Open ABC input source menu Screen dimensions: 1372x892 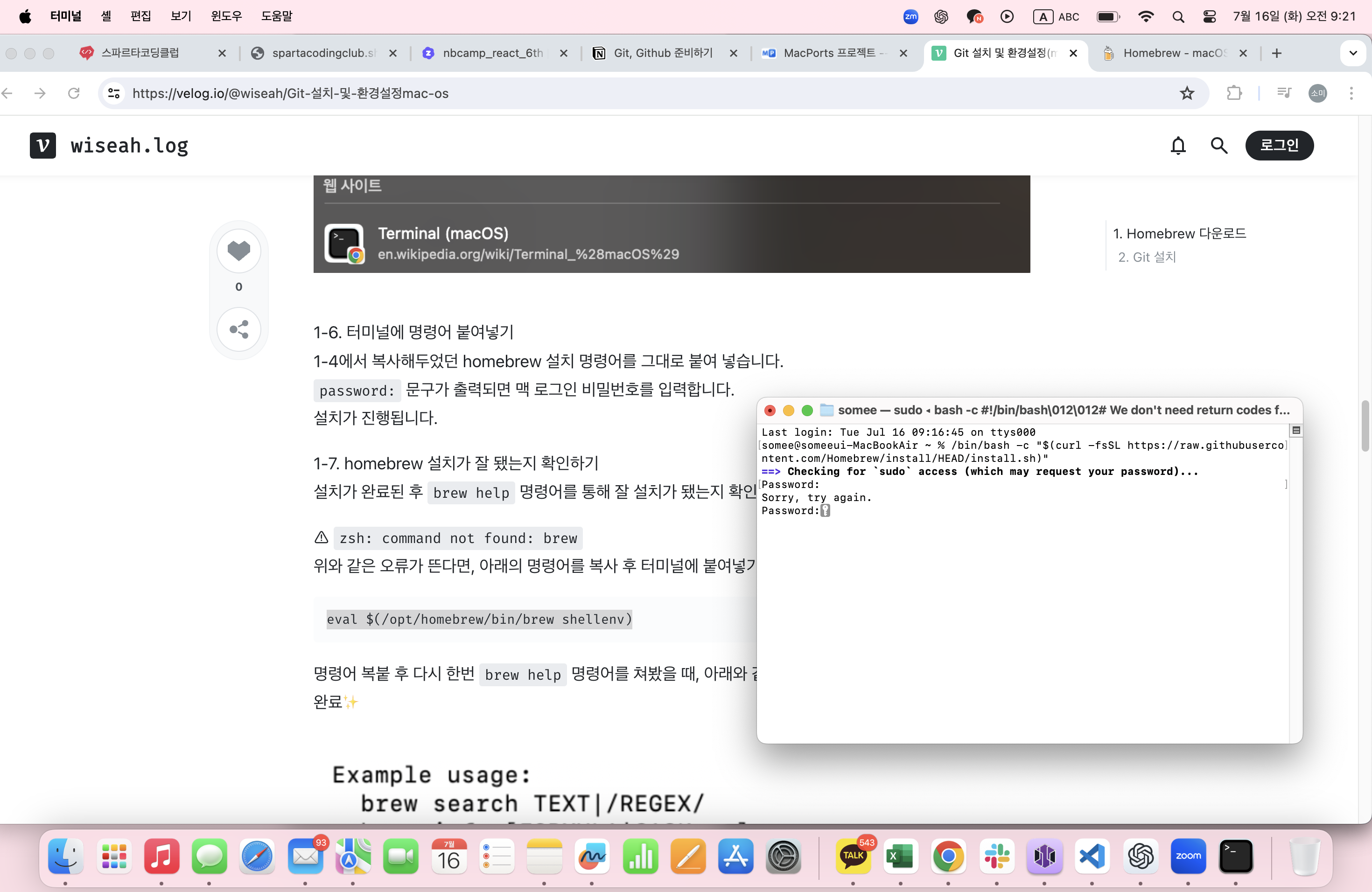pos(1057,17)
